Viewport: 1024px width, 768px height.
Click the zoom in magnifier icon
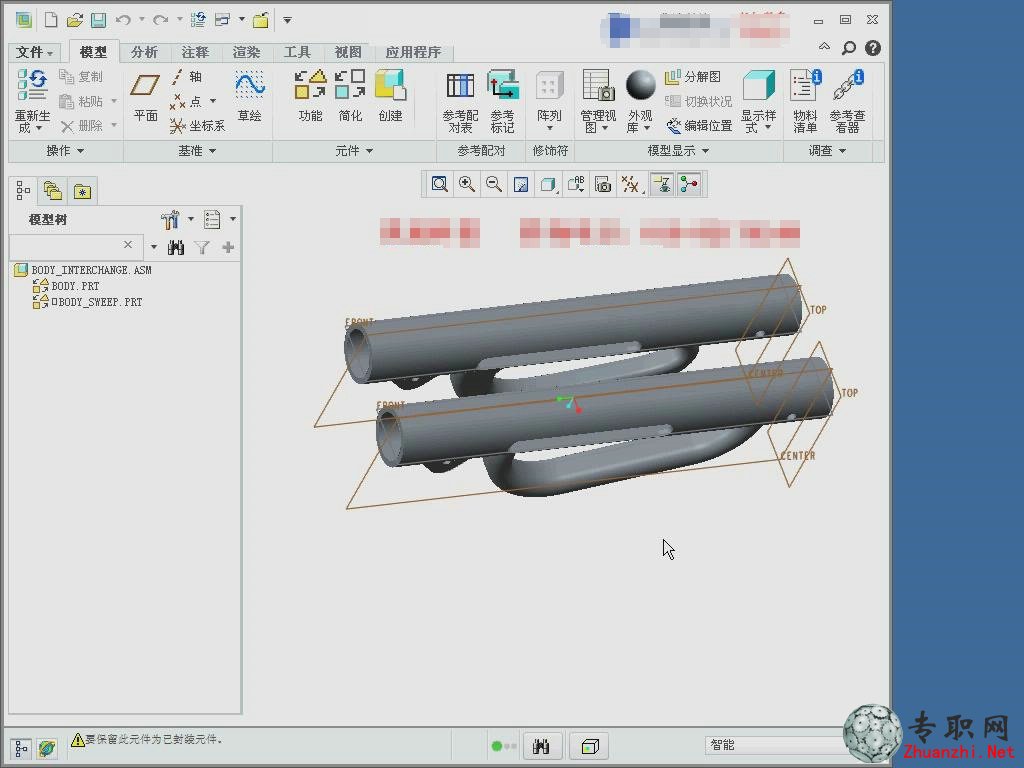tap(466, 184)
